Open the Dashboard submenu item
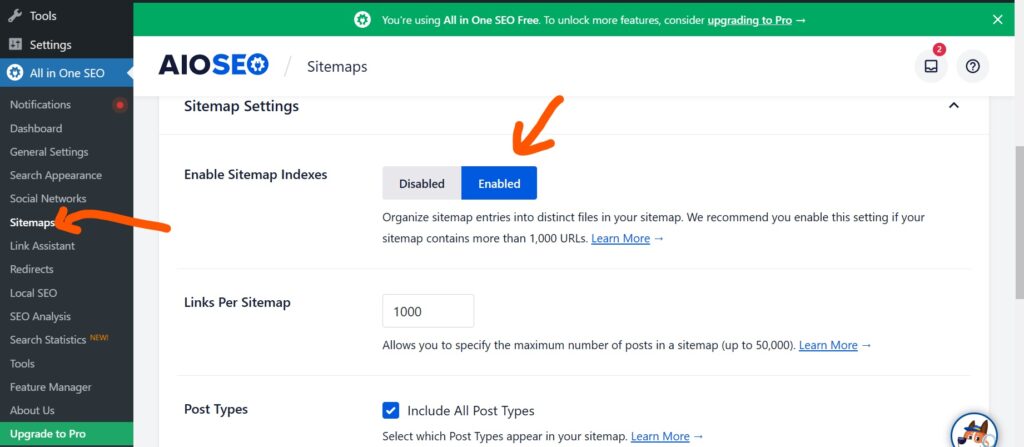1024x447 pixels. point(36,128)
